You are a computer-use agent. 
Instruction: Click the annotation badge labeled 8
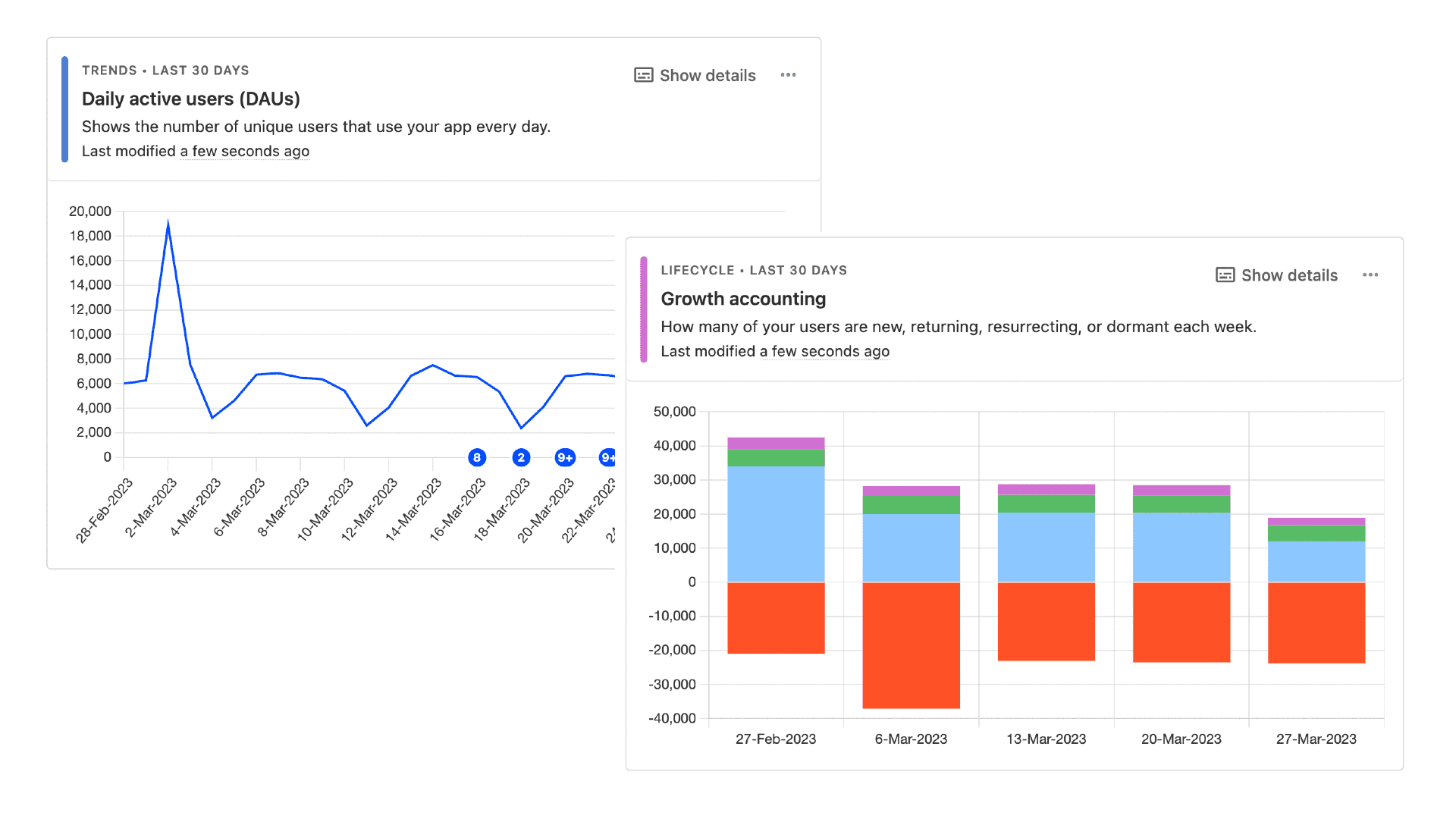pos(476,457)
